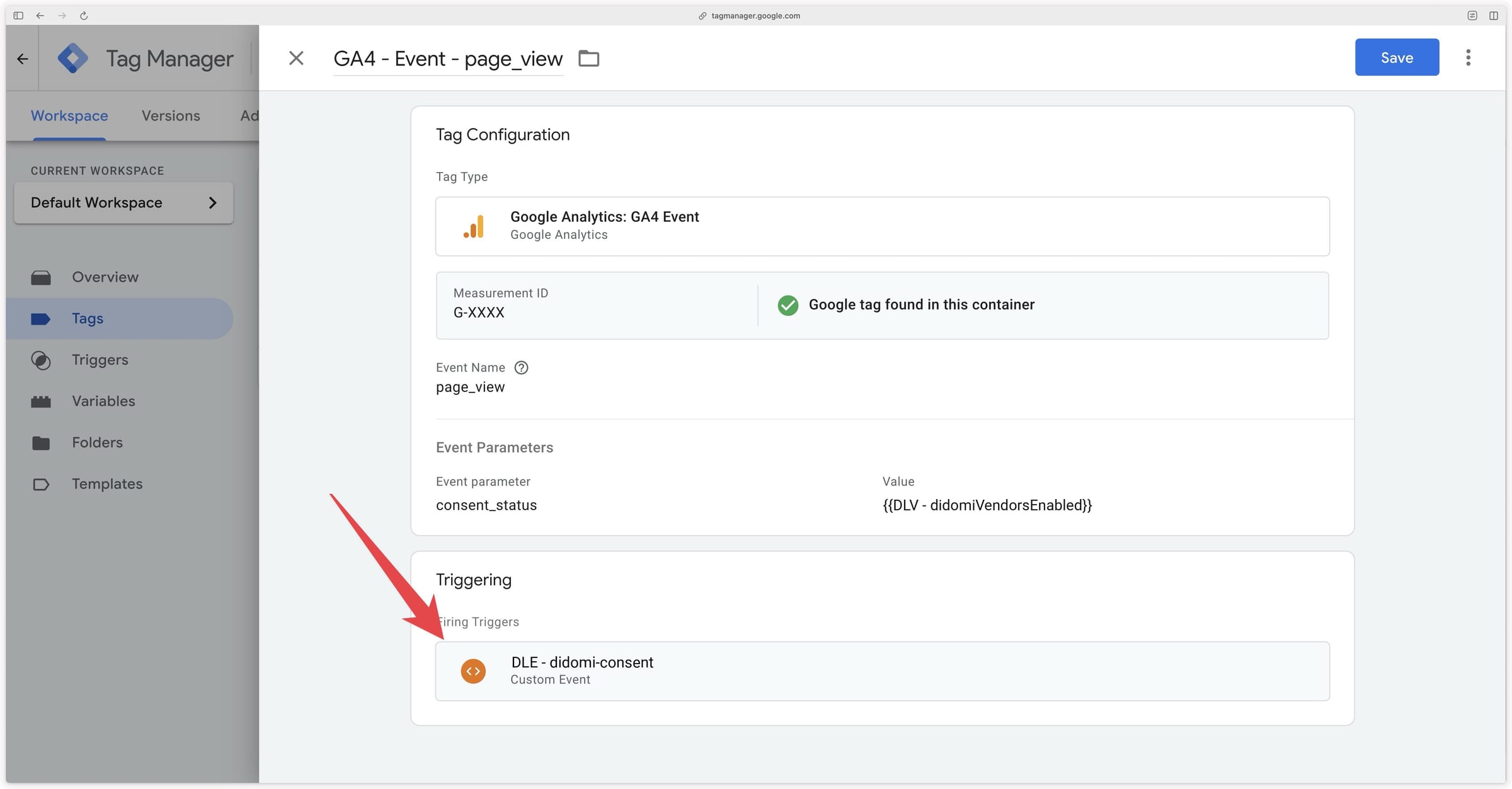Click the consent_status event parameter

pos(486,505)
